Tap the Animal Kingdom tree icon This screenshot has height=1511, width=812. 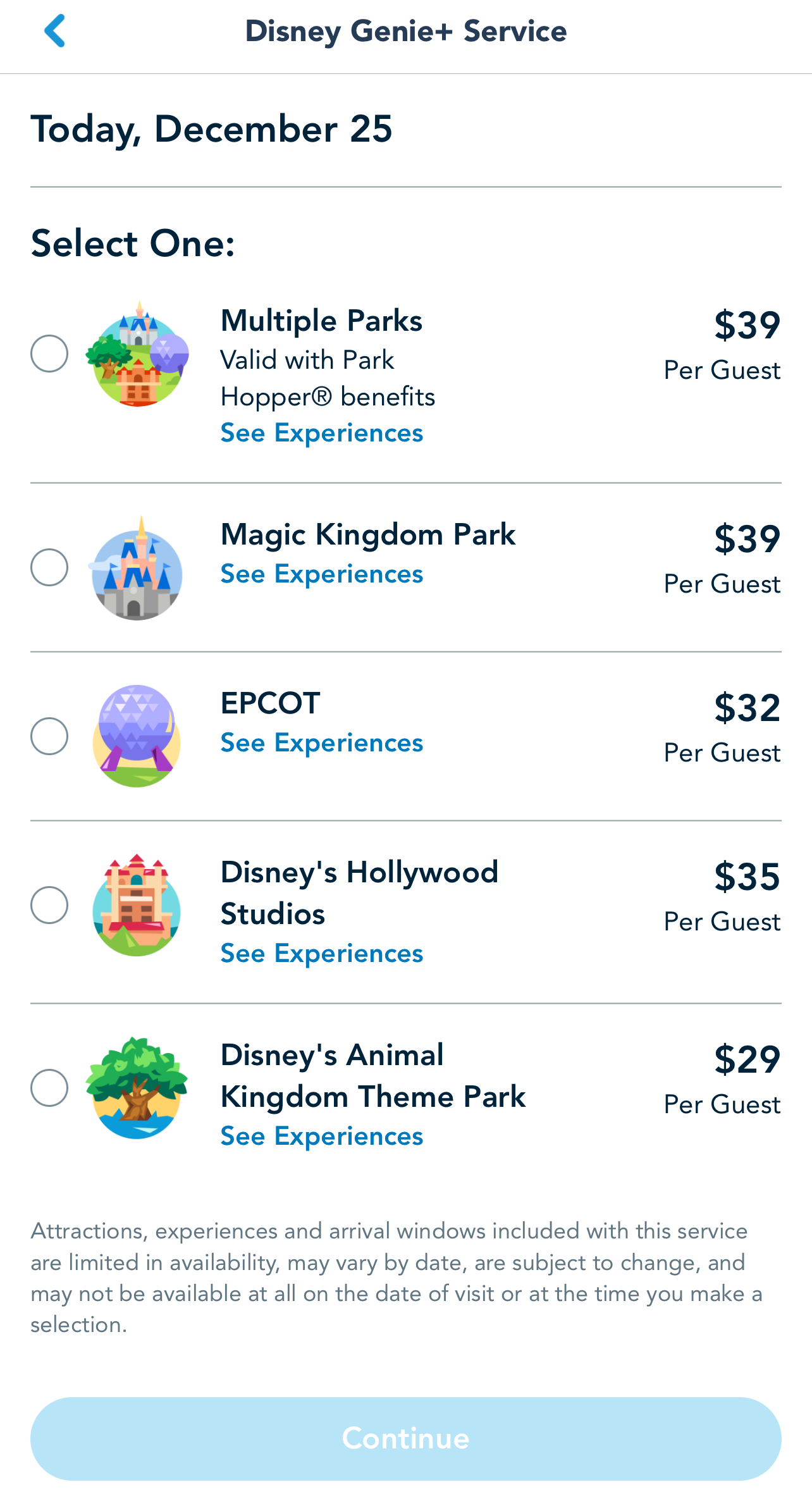(x=137, y=1088)
